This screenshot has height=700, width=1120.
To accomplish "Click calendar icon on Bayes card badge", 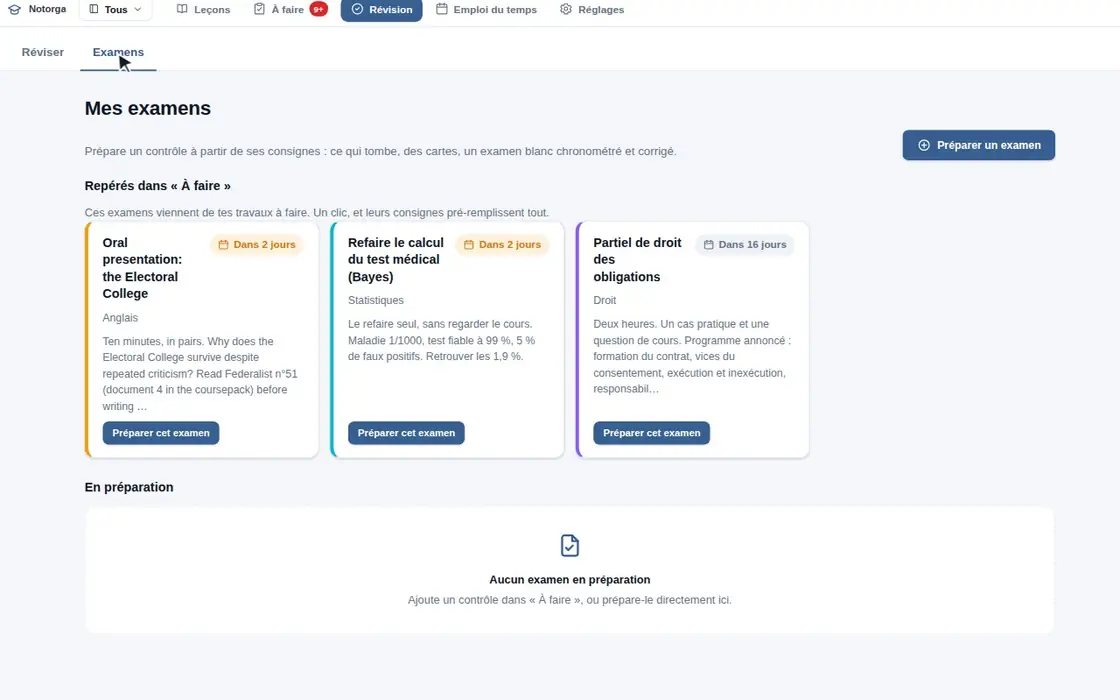I will coord(469,244).
